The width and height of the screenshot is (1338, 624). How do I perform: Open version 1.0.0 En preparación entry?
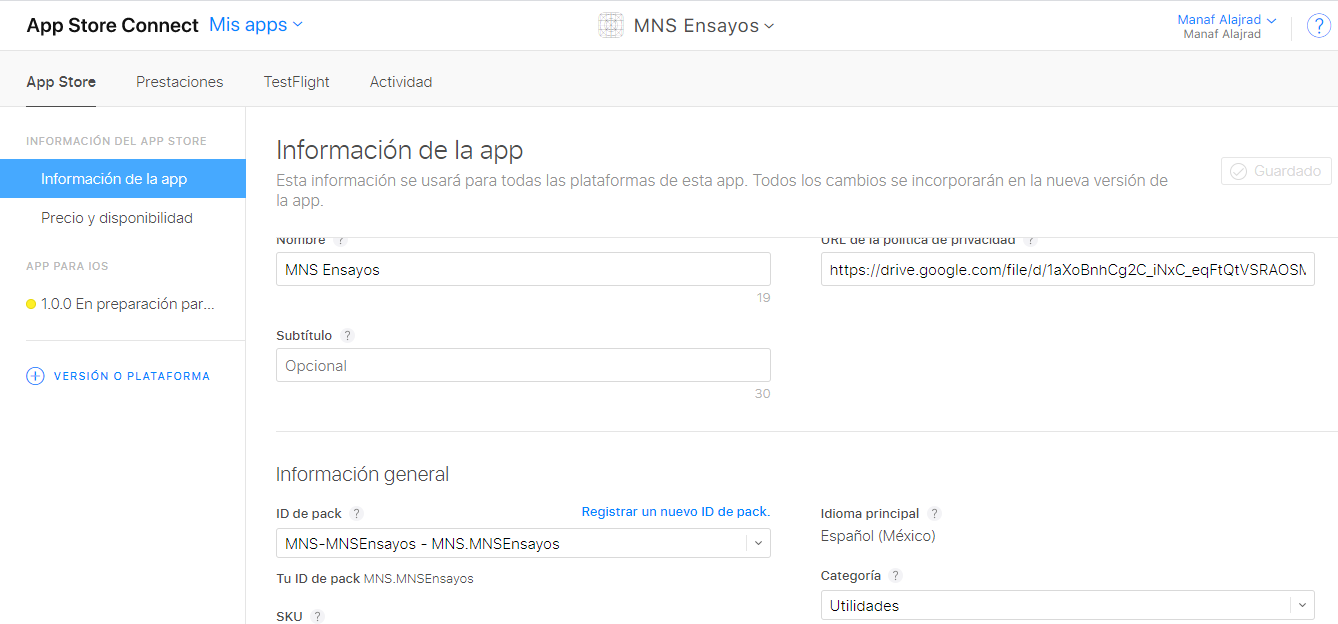point(123,304)
